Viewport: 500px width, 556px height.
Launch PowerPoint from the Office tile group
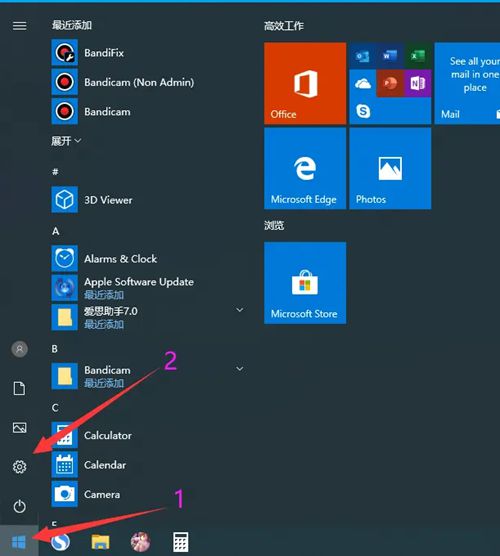click(x=390, y=83)
